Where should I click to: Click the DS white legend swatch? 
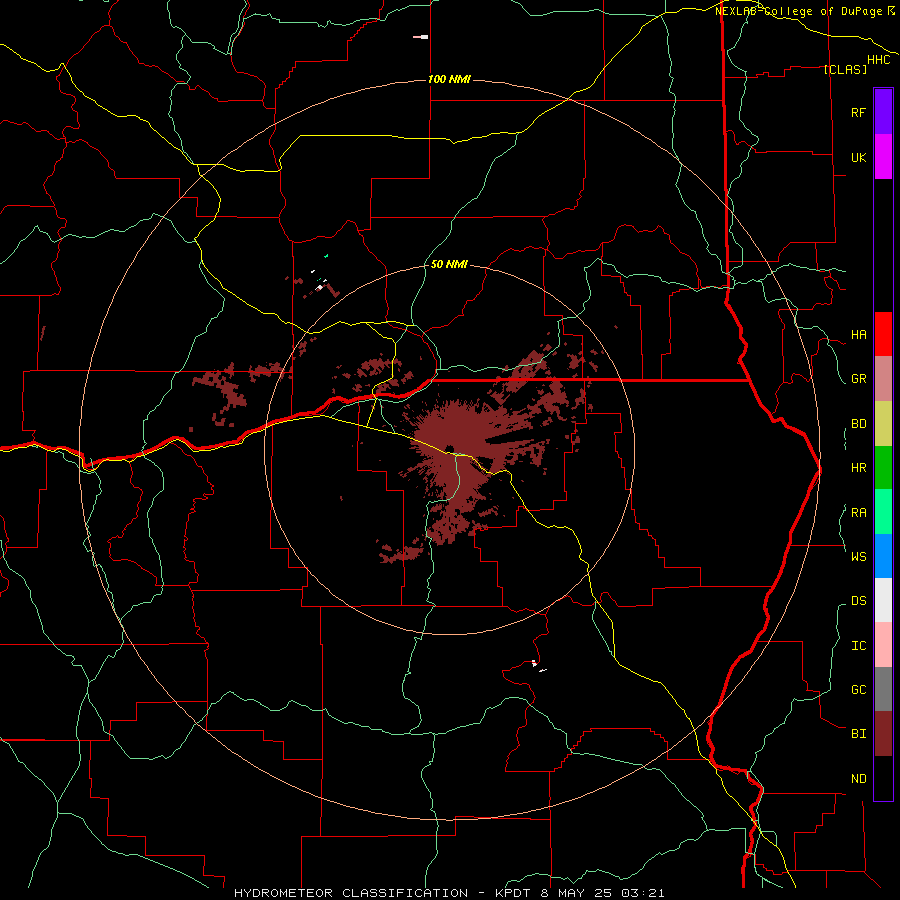(883, 600)
